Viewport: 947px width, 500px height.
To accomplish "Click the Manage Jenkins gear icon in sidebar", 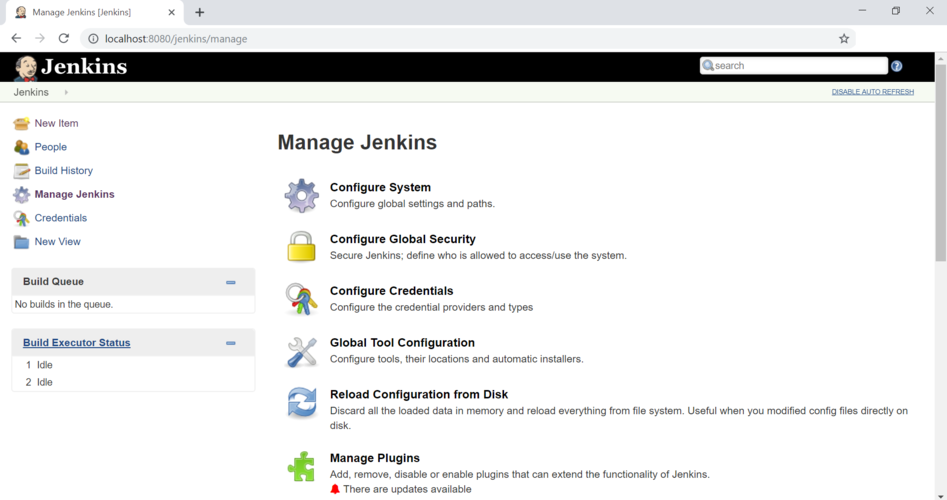I will pos(21,194).
